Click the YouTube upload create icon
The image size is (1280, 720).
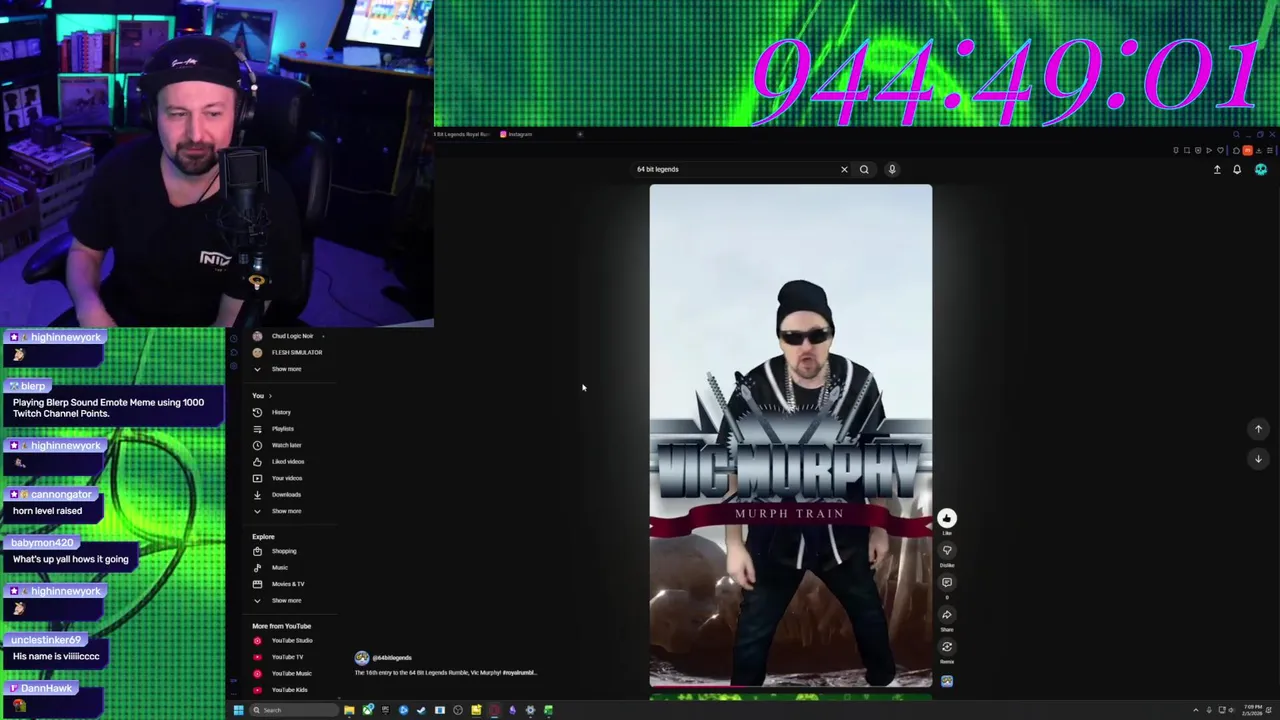1217,170
